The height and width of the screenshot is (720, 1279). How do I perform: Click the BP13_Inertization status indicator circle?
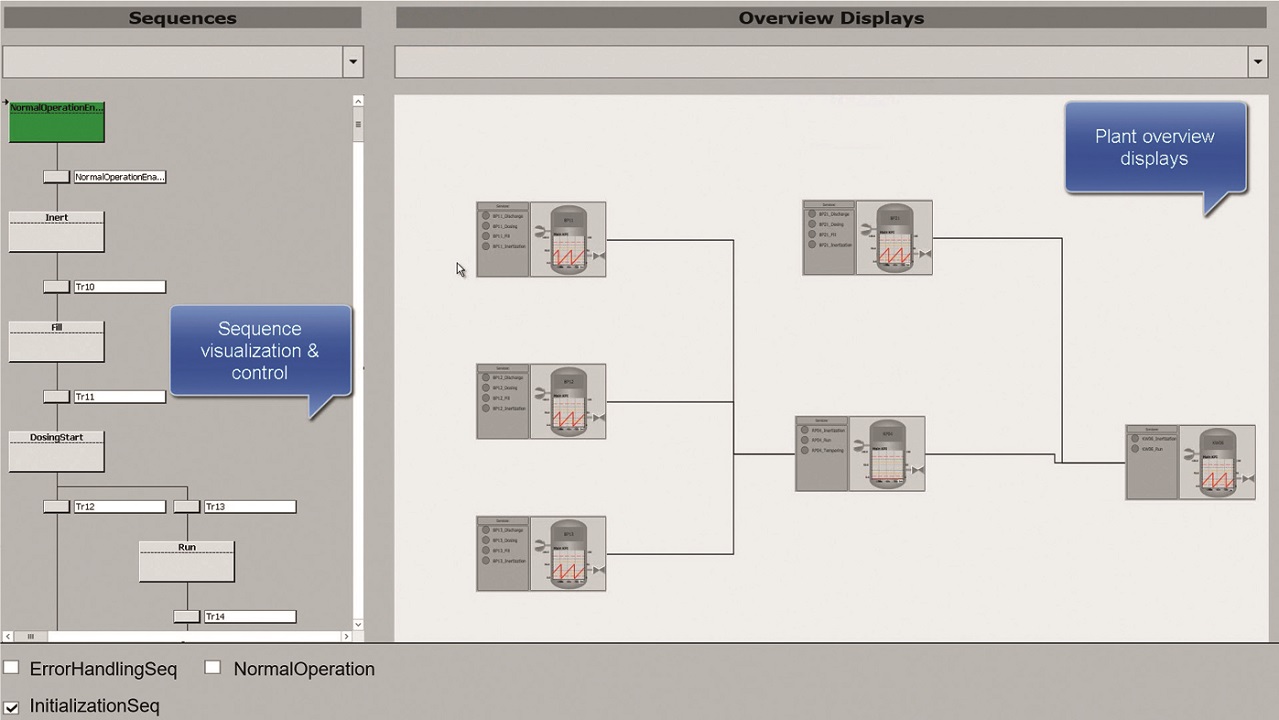pos(486,561)
